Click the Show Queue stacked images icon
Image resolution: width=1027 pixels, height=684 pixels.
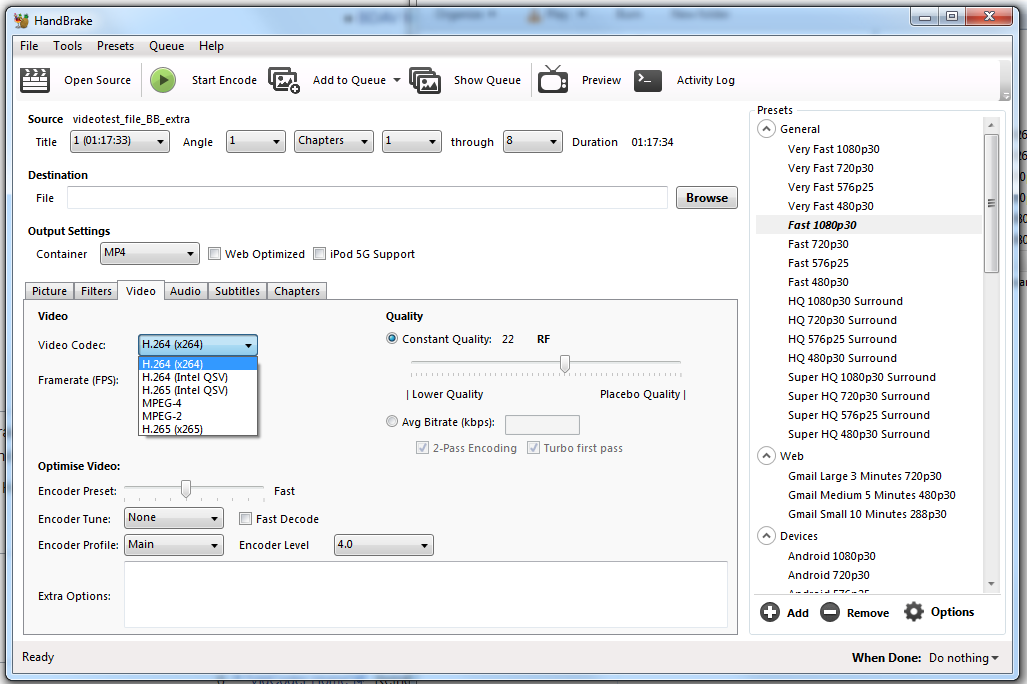[425, 80]
